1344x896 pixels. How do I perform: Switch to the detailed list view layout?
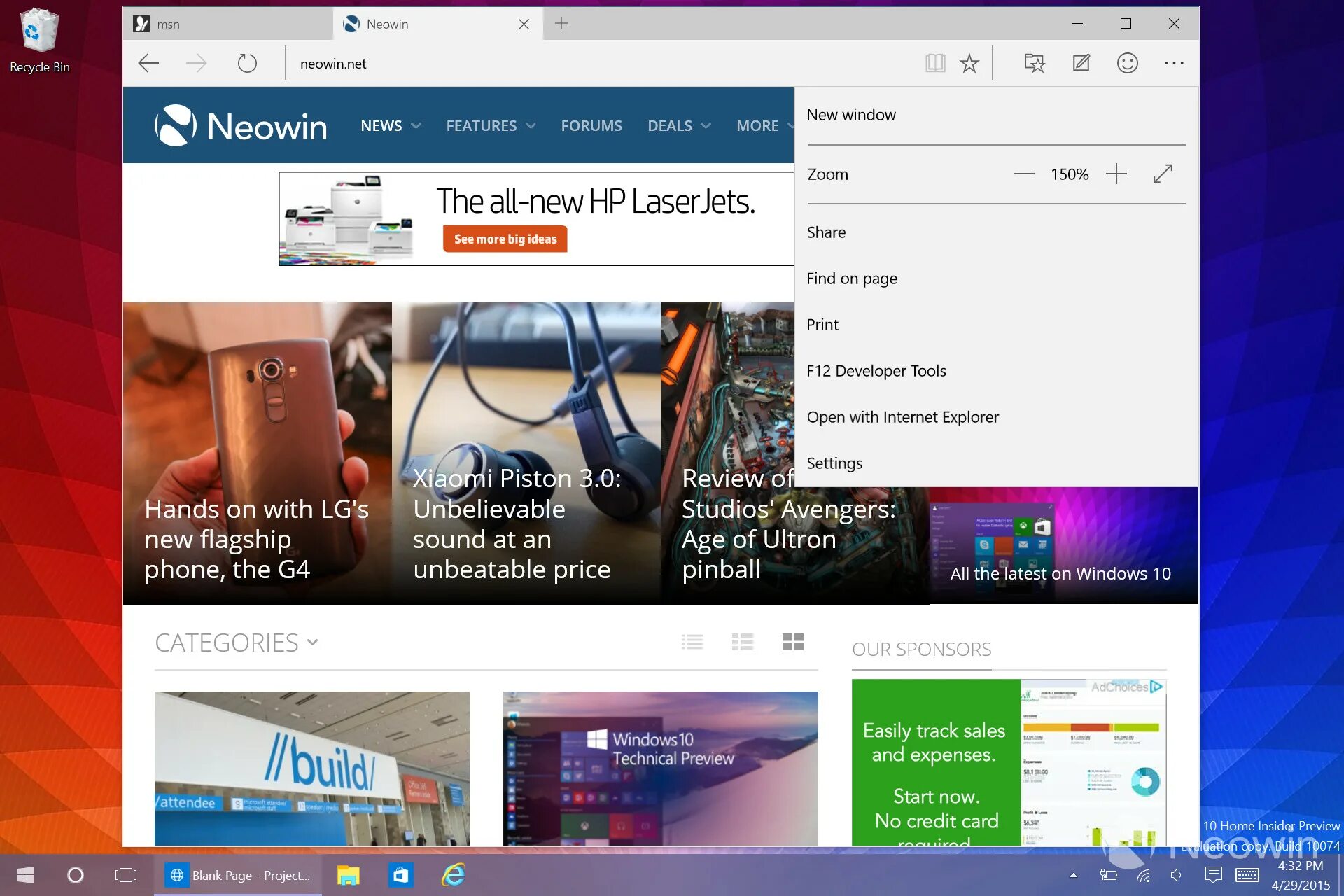(742, 642)
